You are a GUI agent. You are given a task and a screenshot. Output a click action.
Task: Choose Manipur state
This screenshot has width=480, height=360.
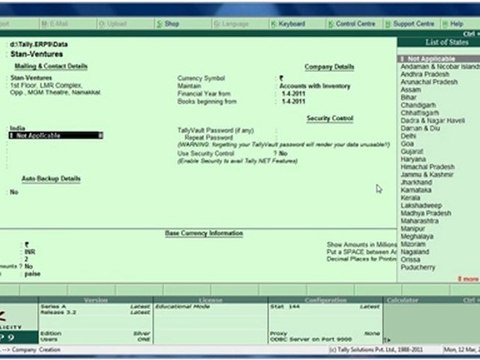tap(413, 228)
